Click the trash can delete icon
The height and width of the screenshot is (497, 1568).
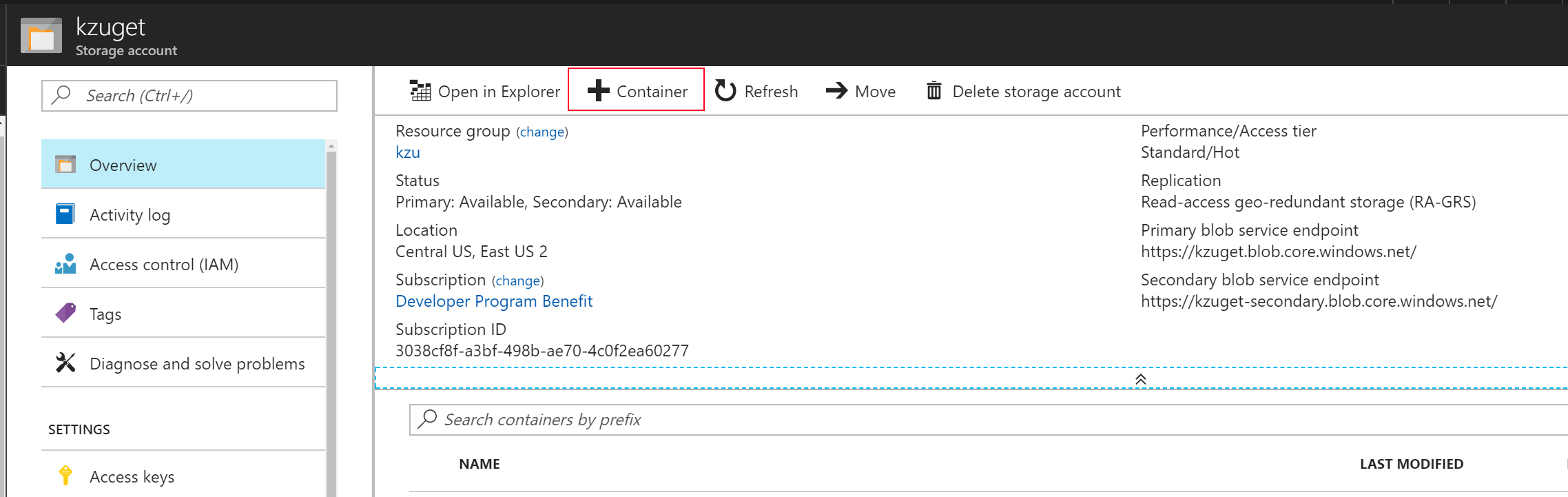tap(933, 90)
